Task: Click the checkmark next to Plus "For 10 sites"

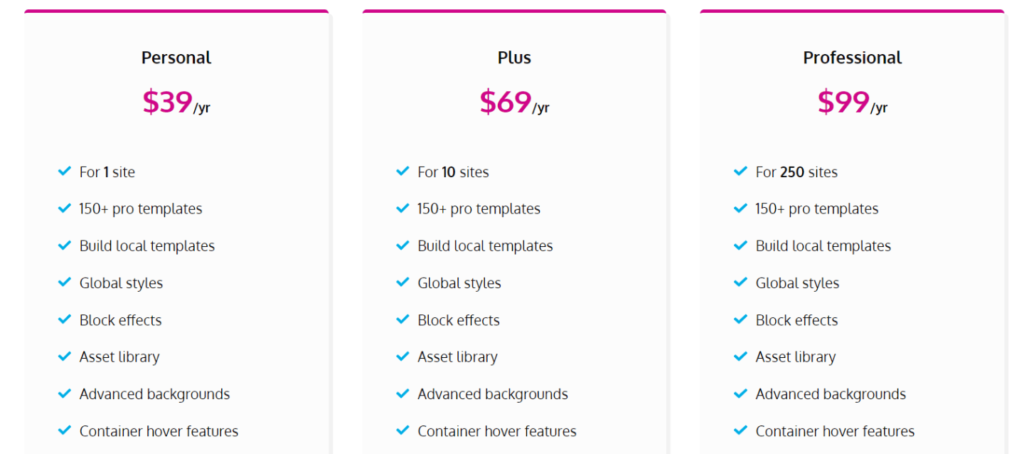Action: coord(403,172)
